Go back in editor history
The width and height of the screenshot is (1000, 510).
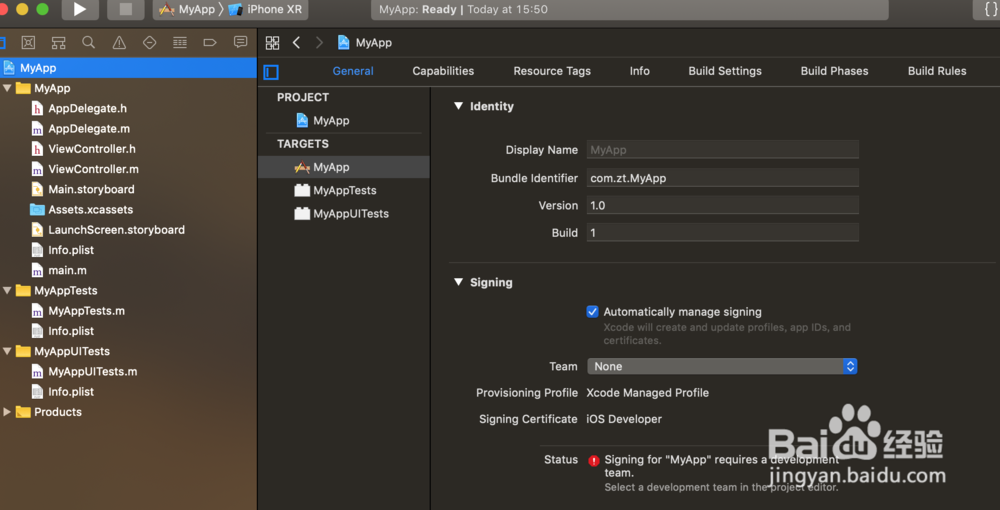(x=296, y=43)
